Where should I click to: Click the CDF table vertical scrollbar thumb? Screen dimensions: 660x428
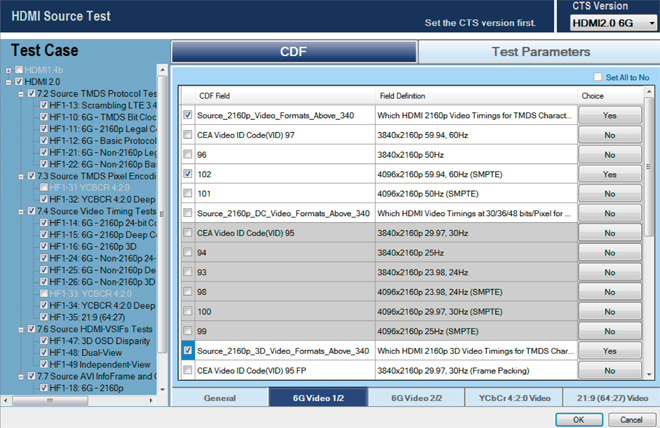tap(649, 166)
